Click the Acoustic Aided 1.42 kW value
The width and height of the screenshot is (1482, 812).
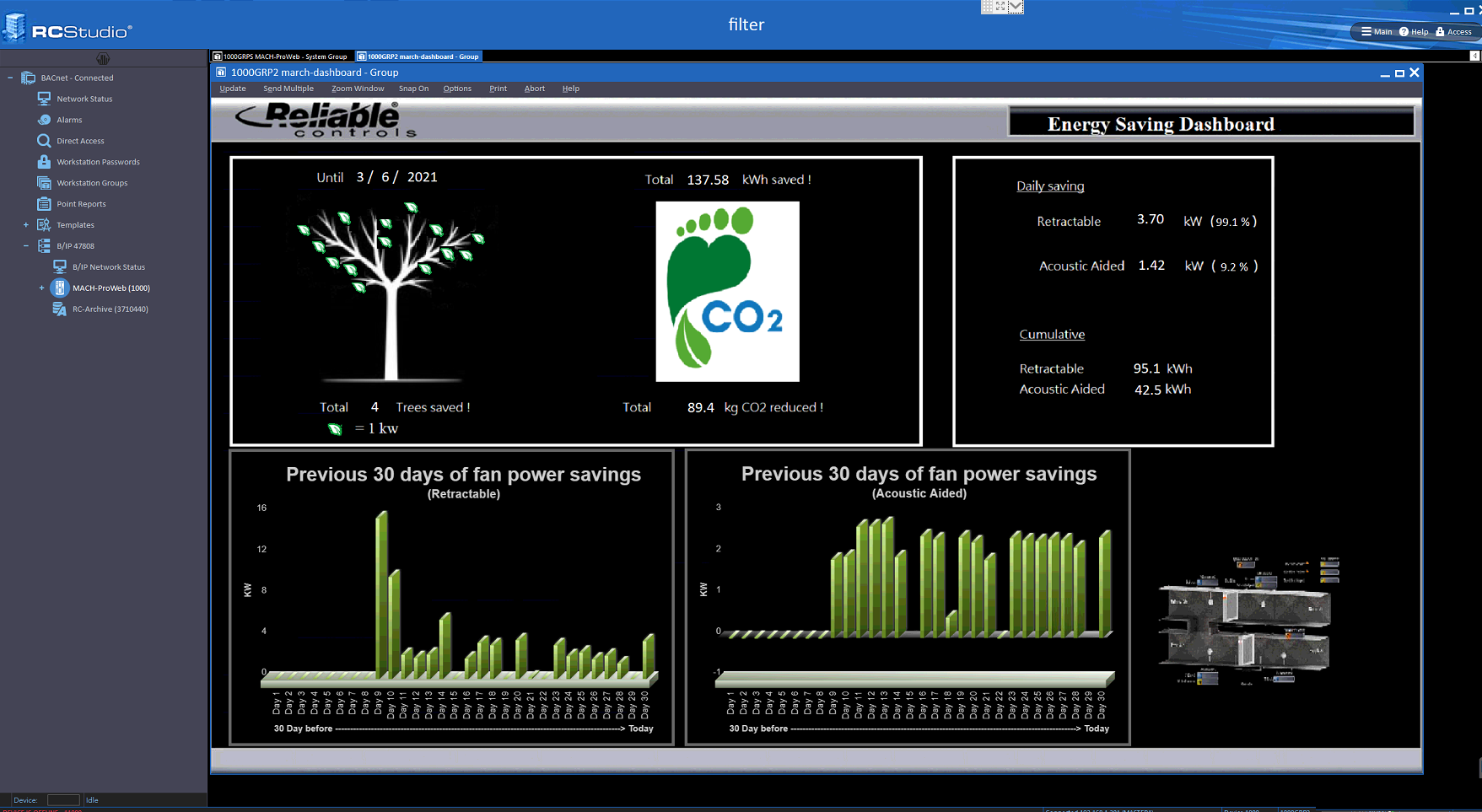point(1151,265)
